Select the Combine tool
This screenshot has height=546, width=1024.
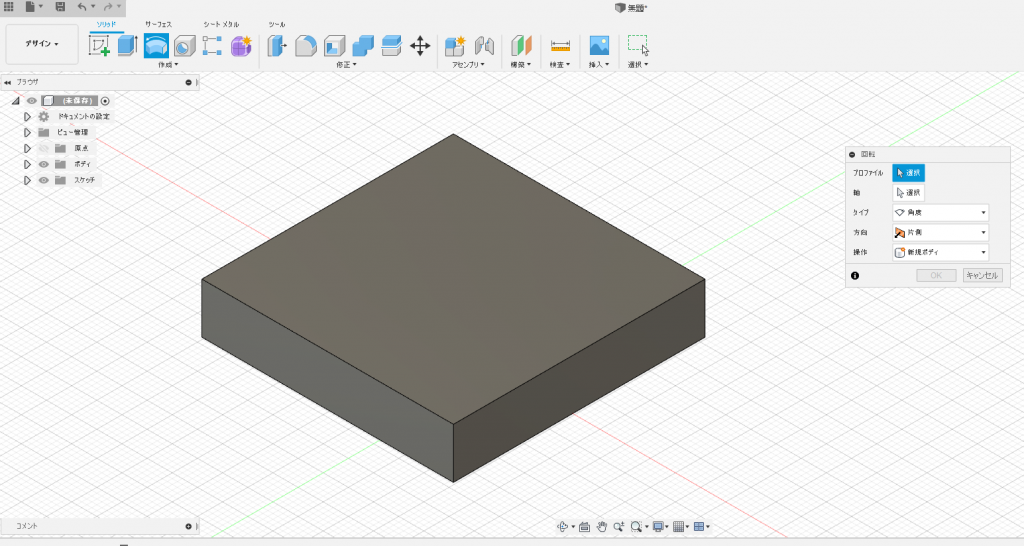click(x=362, y=46)
